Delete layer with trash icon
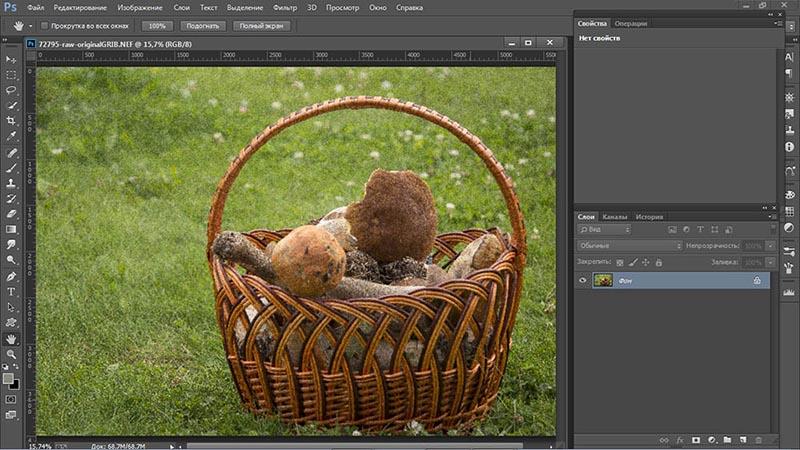 pos(759,440)
